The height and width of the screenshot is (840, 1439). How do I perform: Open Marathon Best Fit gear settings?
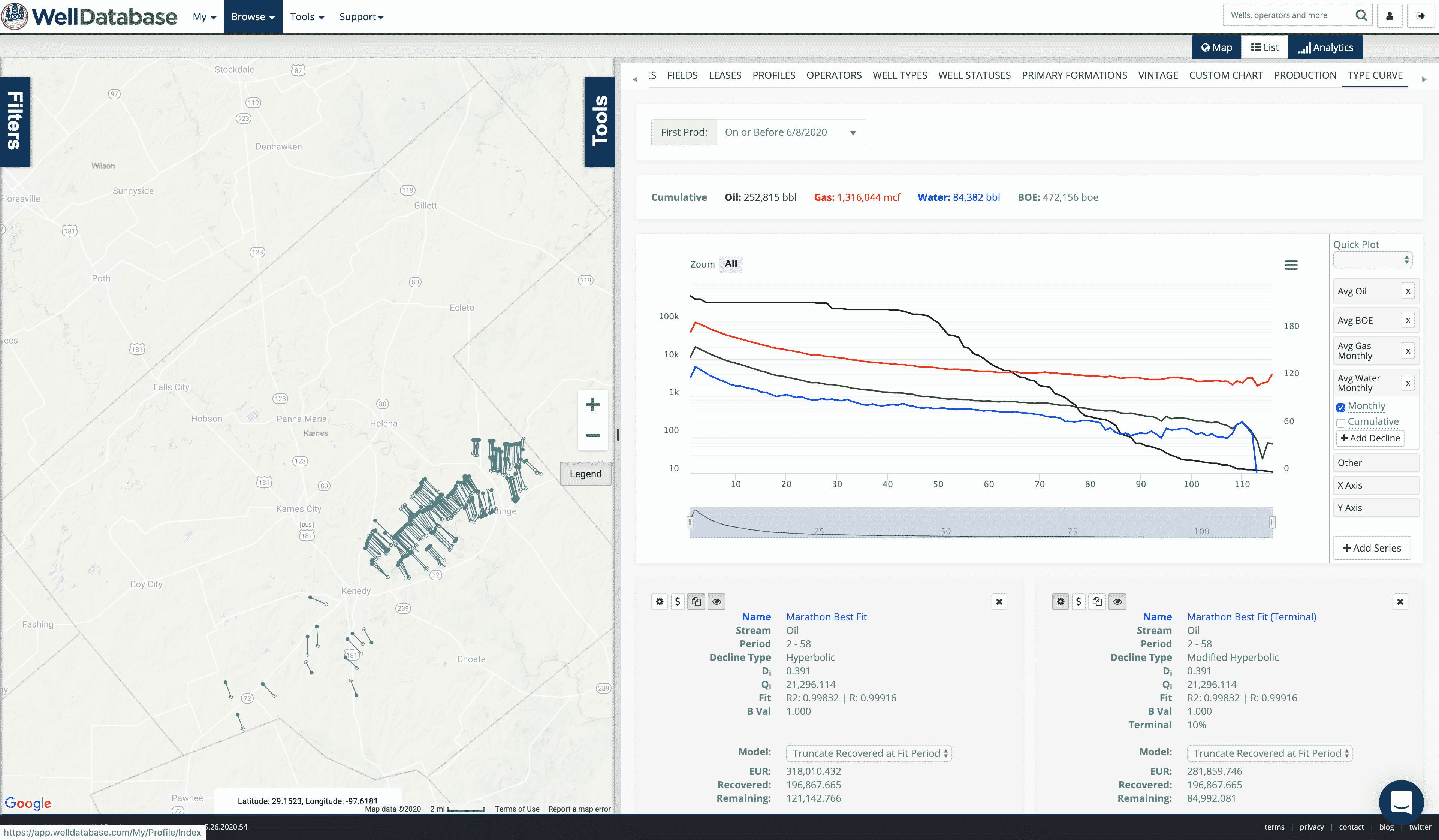coord(660,601)
